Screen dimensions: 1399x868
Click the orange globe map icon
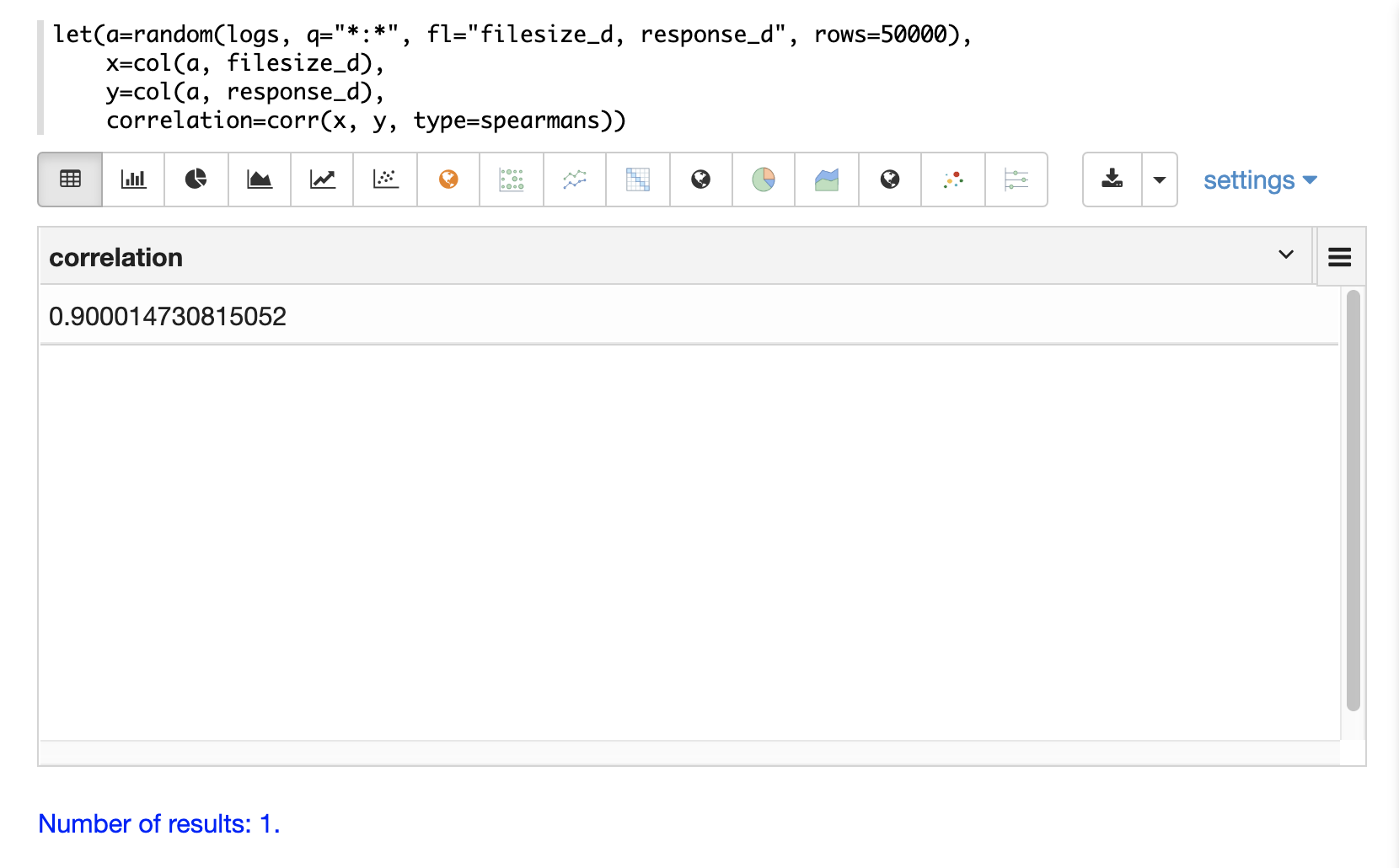tap(448, 179)
